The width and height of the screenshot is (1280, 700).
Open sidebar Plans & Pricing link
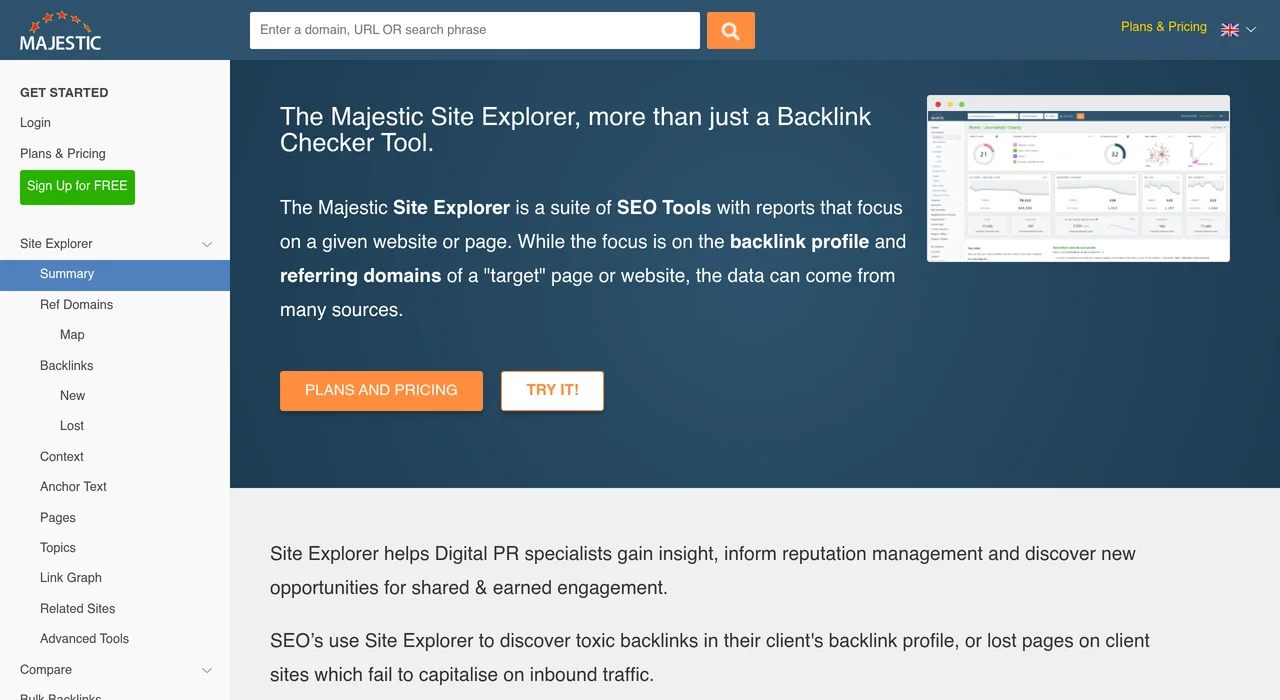(x=63, y=154)
